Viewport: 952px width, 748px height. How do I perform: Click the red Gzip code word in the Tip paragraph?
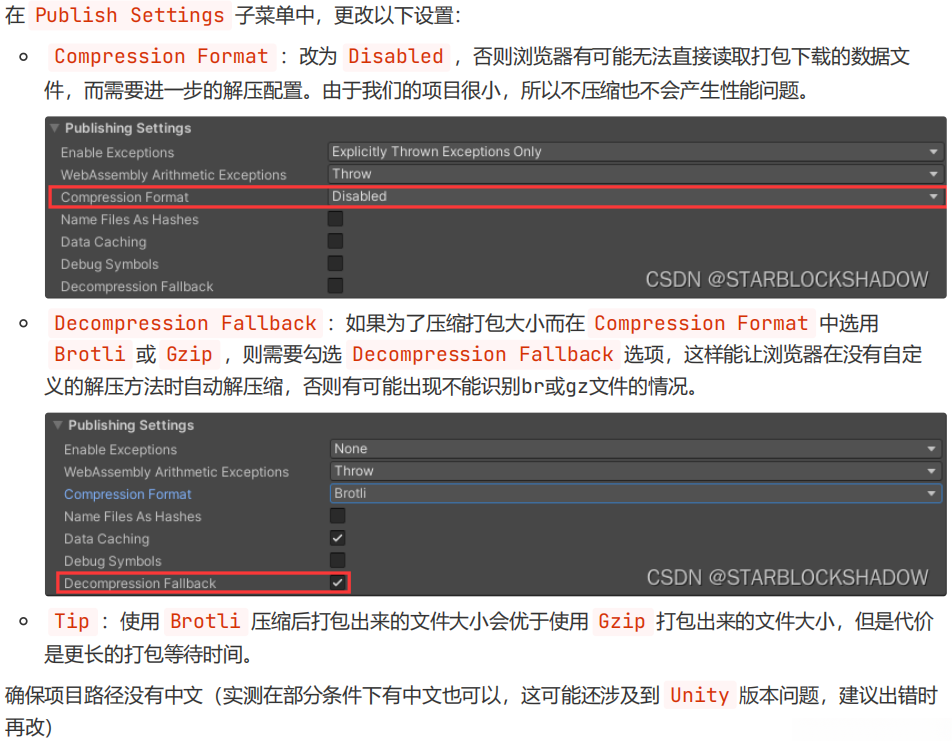click(x=622, y=621)
